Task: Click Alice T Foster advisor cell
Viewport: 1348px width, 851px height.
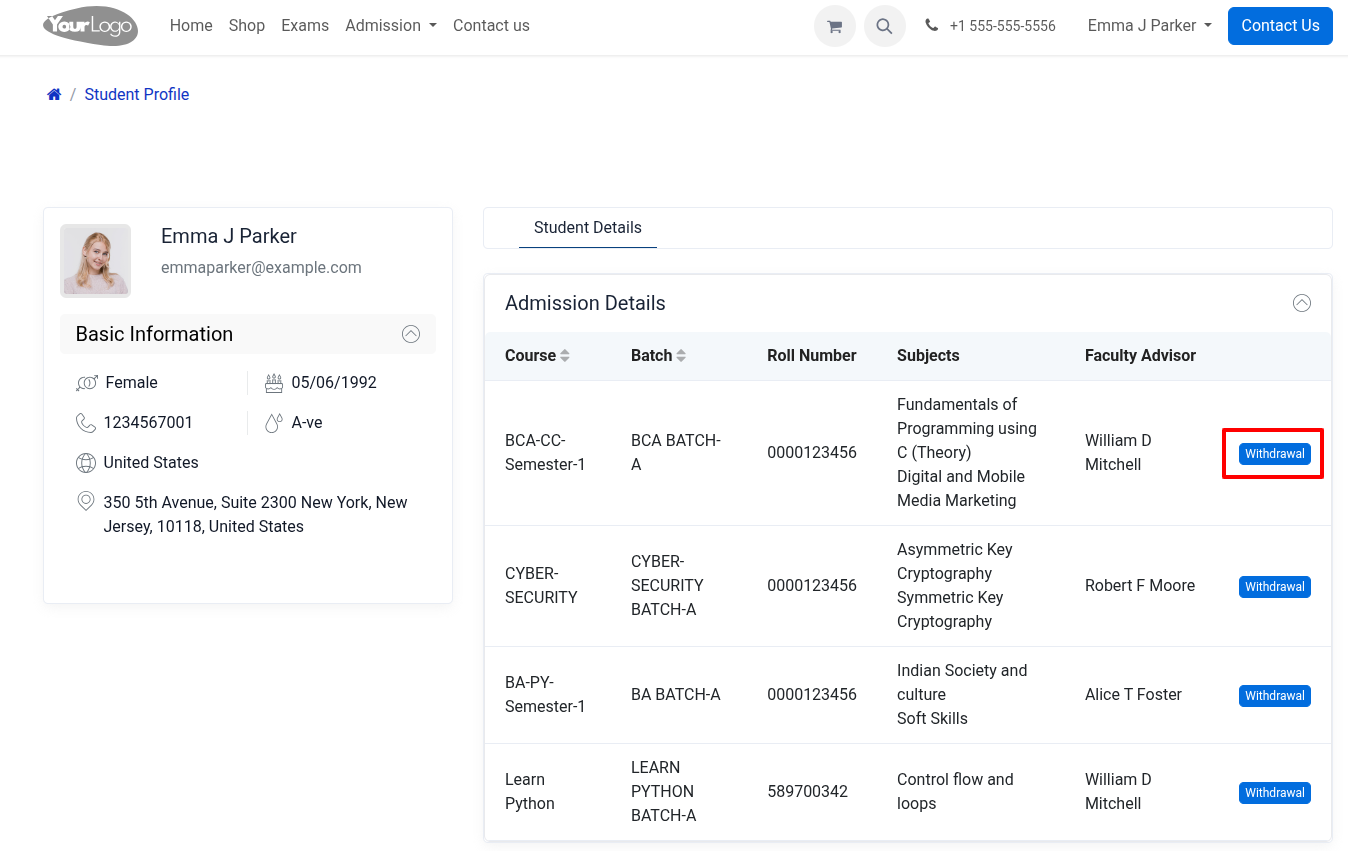Action: pyautogui.click(x=1133, y=695)
